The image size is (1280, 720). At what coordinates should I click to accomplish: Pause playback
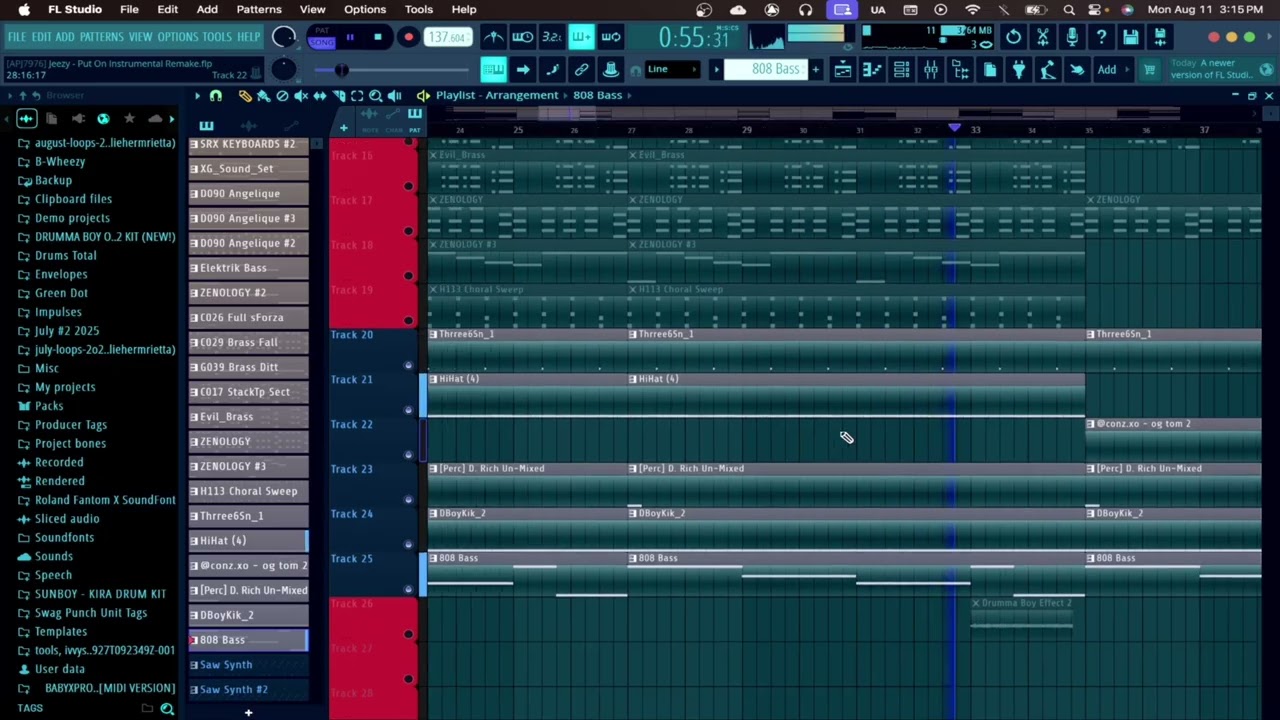pyautogui.click(x=350, y=37)
